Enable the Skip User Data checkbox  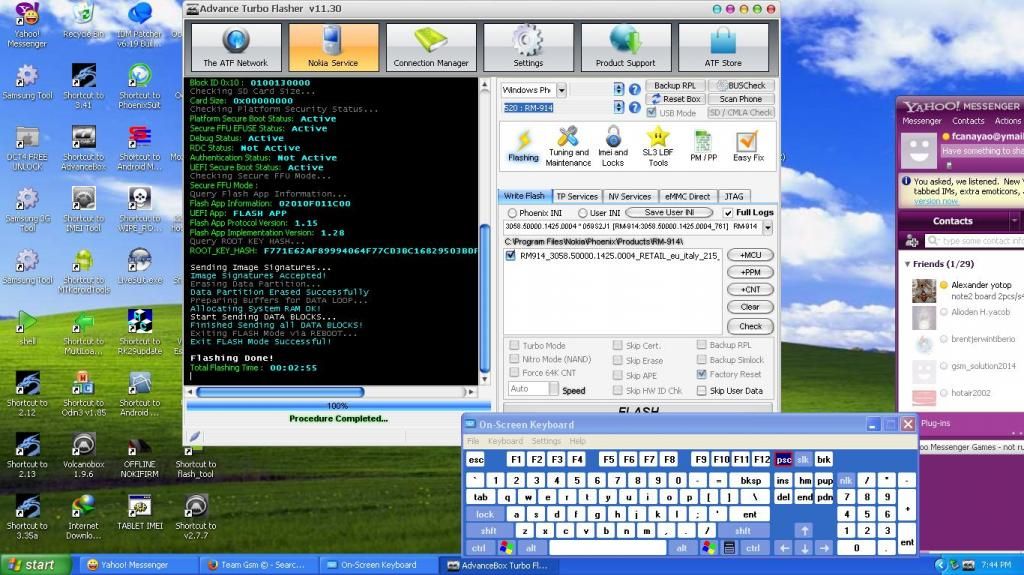702,391
